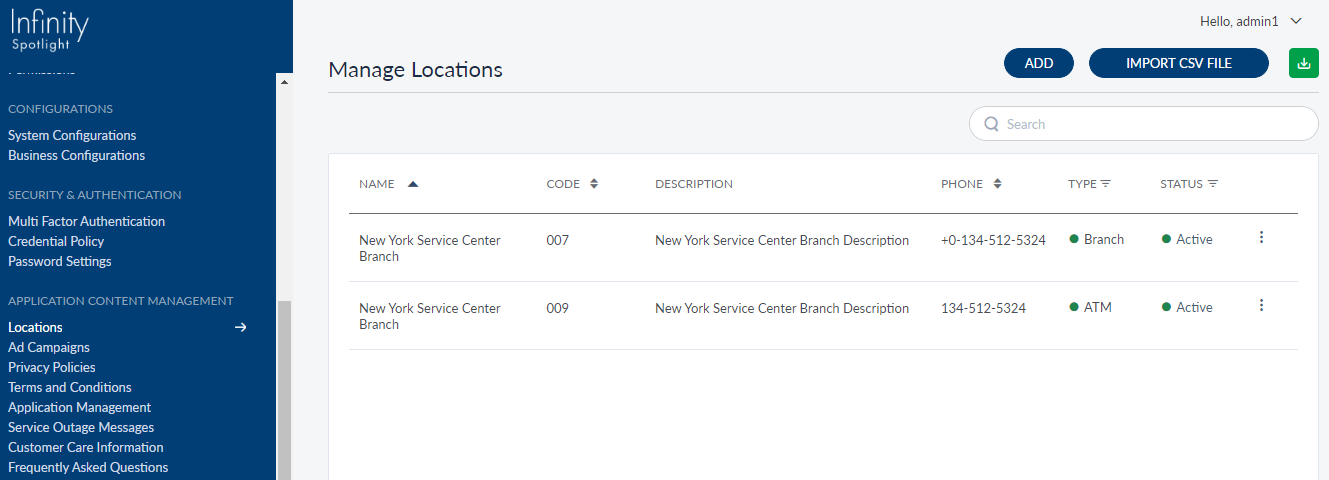
Task: Navigate to System Configurations
Action: click(x=72, y=135)
